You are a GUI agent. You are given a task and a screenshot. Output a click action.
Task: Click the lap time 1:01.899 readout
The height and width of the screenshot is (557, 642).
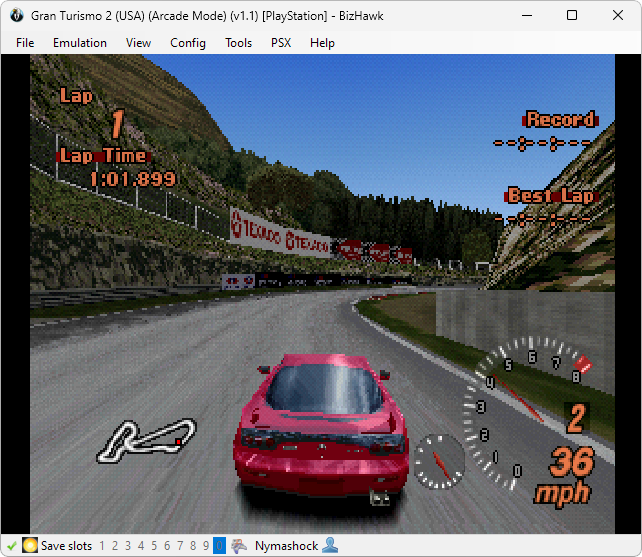pyautogui.click(x=132, y=179)
